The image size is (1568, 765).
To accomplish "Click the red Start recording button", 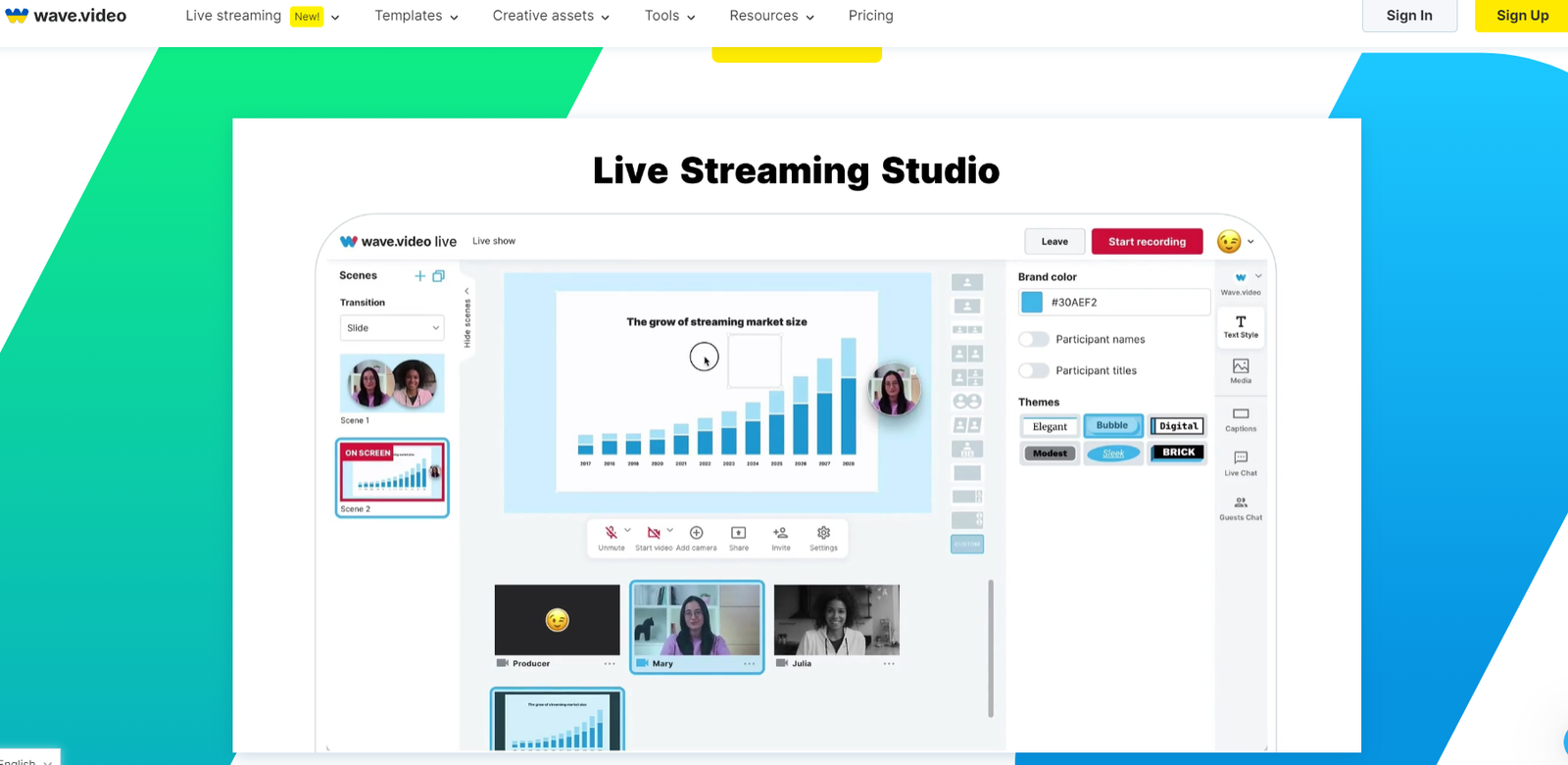I will coord(1147,242).
